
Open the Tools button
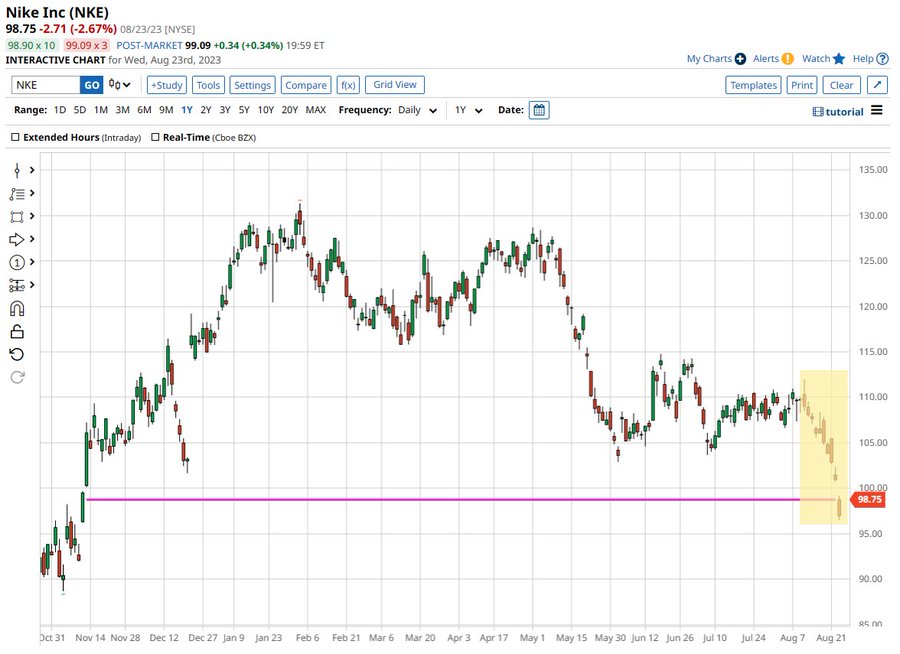208,85
